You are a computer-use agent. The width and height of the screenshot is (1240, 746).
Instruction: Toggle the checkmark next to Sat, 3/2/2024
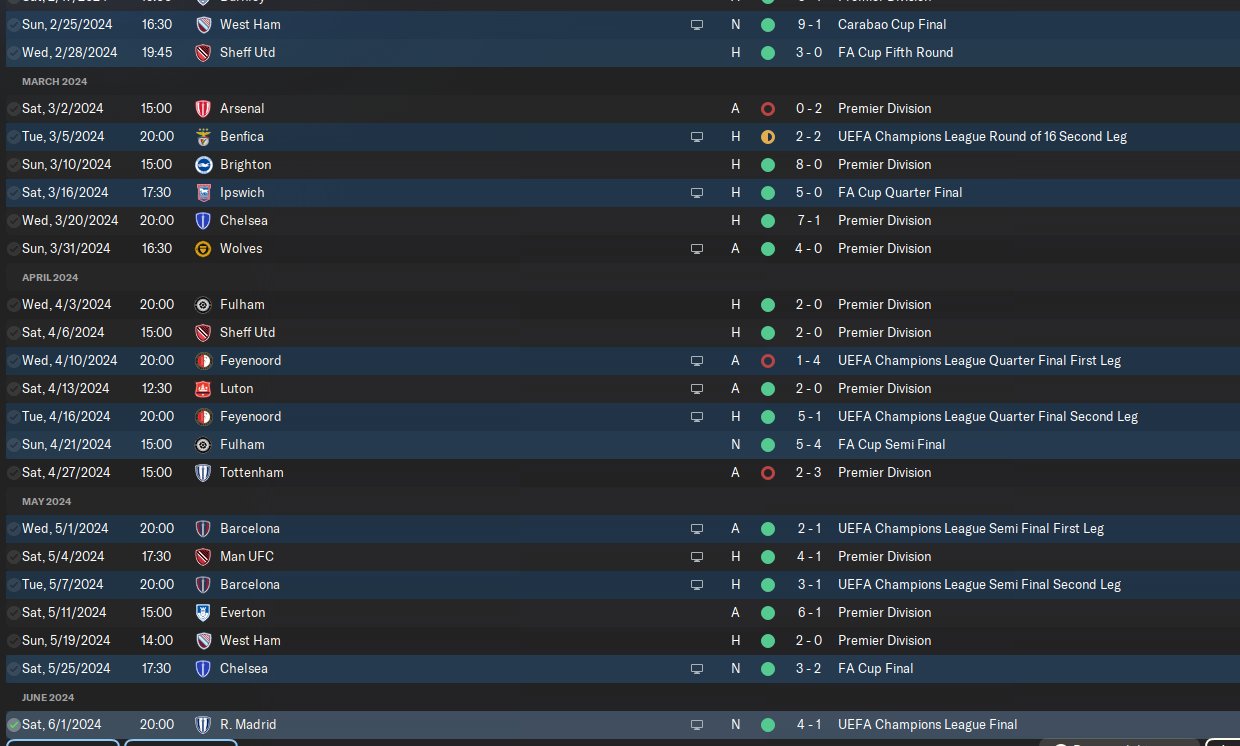coord(13,108)
